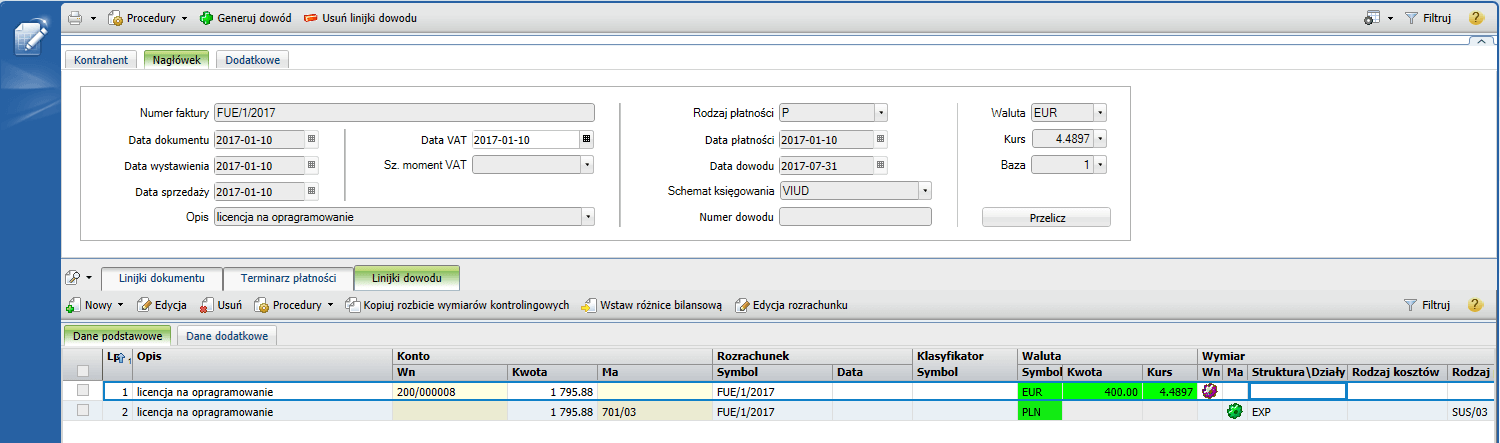Image resolution: width=1500 pixels, height=443 pixels.
Task: Click Edycja rozrachunku
Action: 791,305
